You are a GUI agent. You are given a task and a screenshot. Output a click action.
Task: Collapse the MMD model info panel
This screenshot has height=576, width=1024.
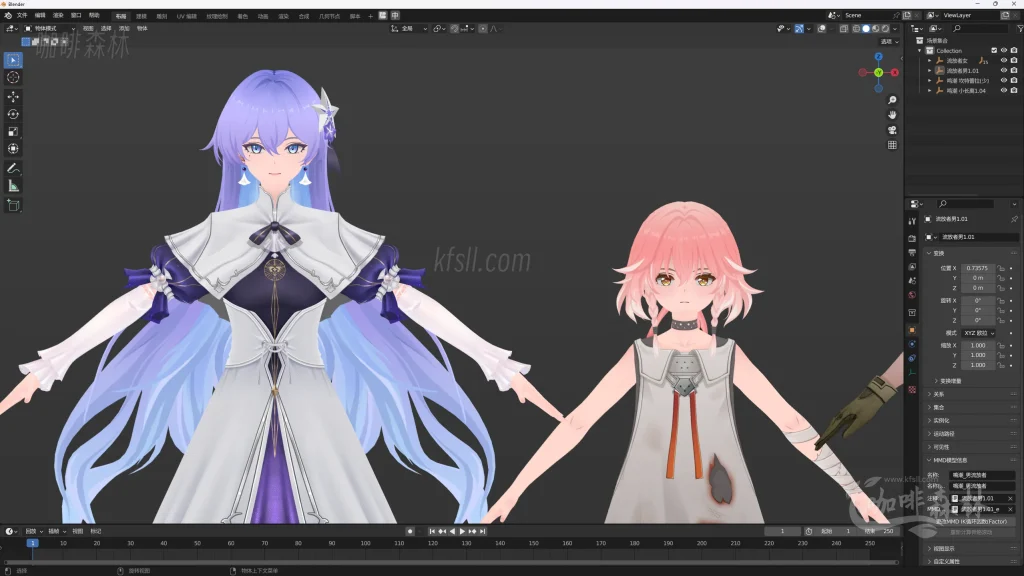[x=950, y=460]
